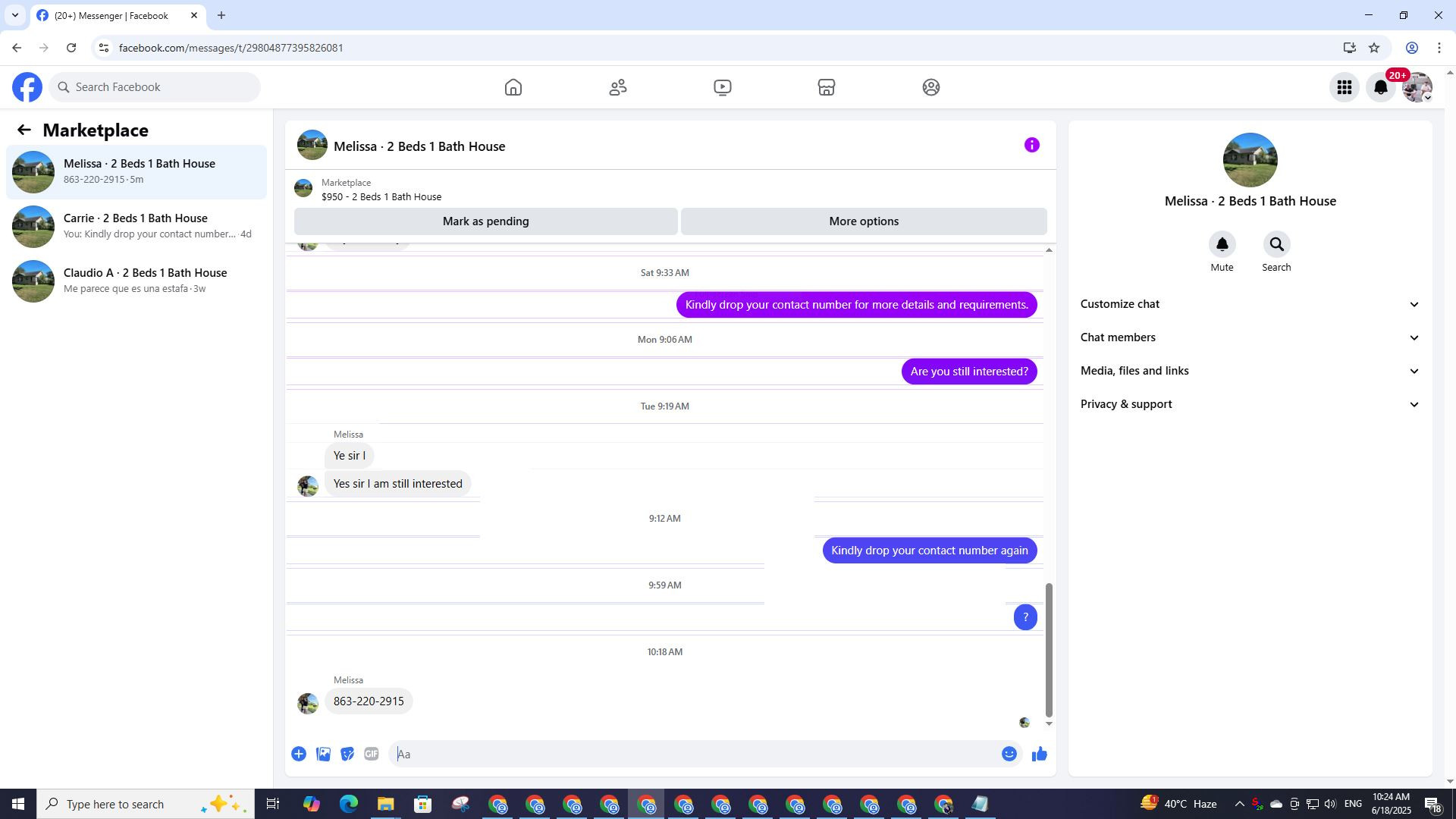Click the 'Are you still interested?' message

tap(969, 372)
